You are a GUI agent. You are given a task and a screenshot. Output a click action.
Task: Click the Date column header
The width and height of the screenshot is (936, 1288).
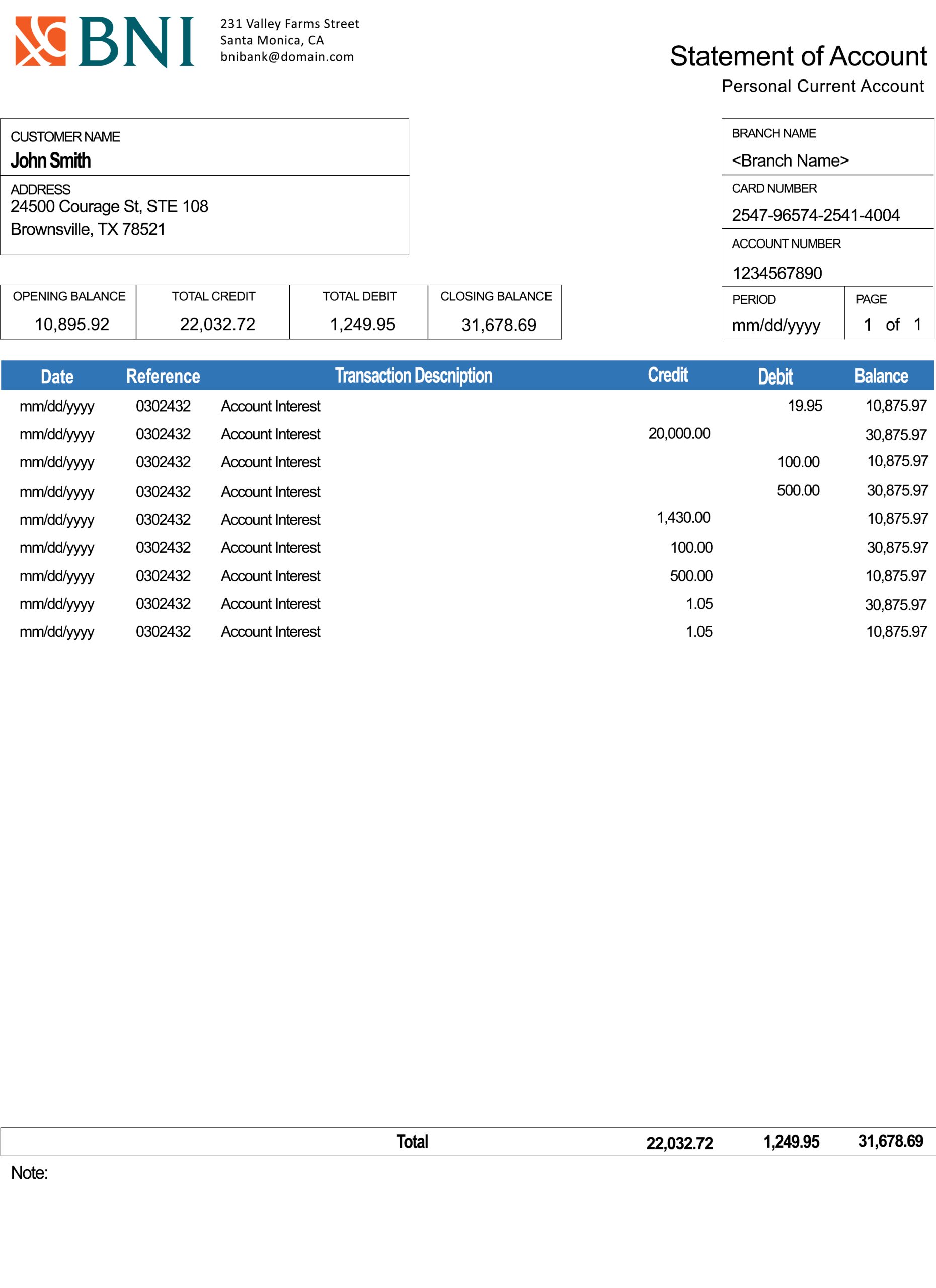tap(57, 376)
